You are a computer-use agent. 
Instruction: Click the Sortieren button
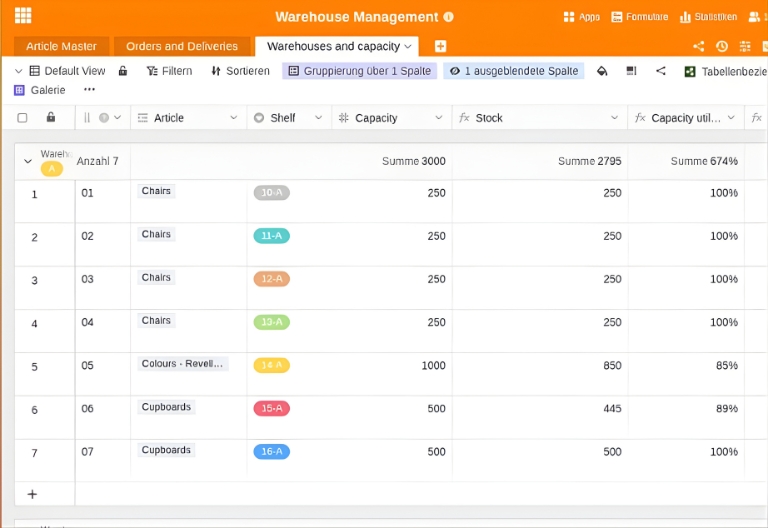click(x=239, y=71)
